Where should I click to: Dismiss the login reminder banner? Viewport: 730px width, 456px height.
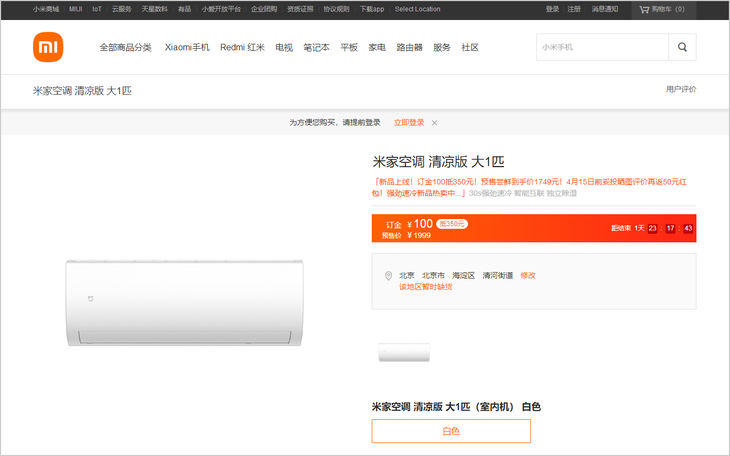click(x=434, y=123)
